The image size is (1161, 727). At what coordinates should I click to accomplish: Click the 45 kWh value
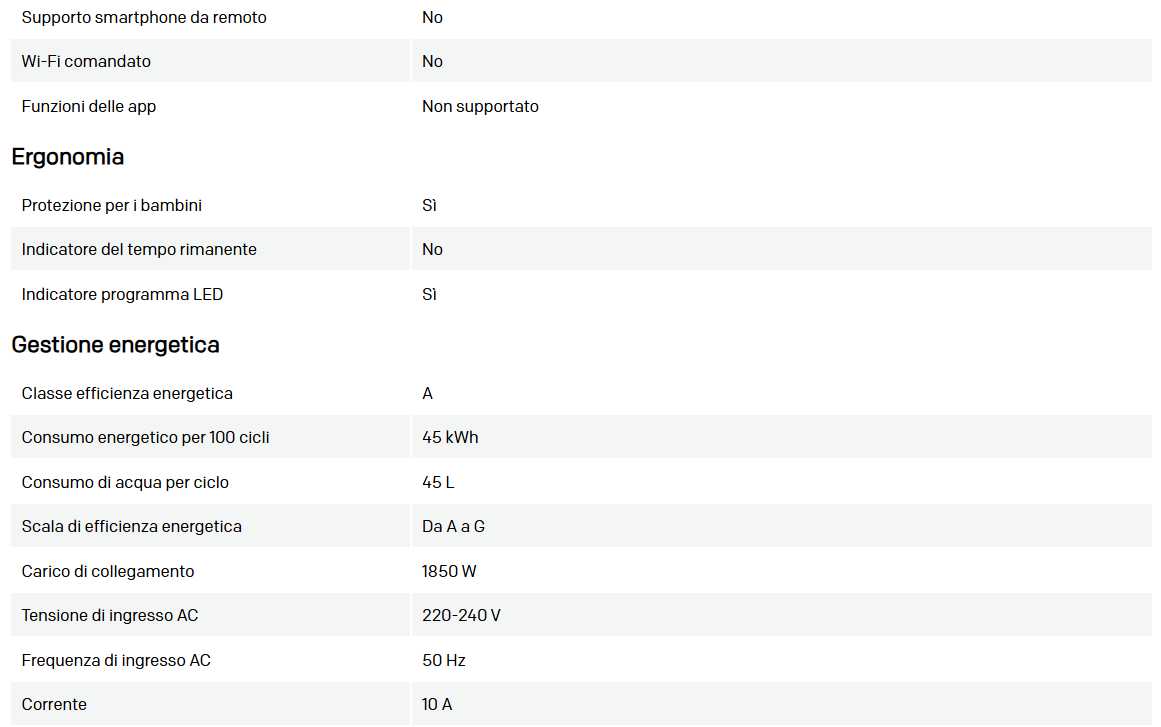click(x=450, y=437)
